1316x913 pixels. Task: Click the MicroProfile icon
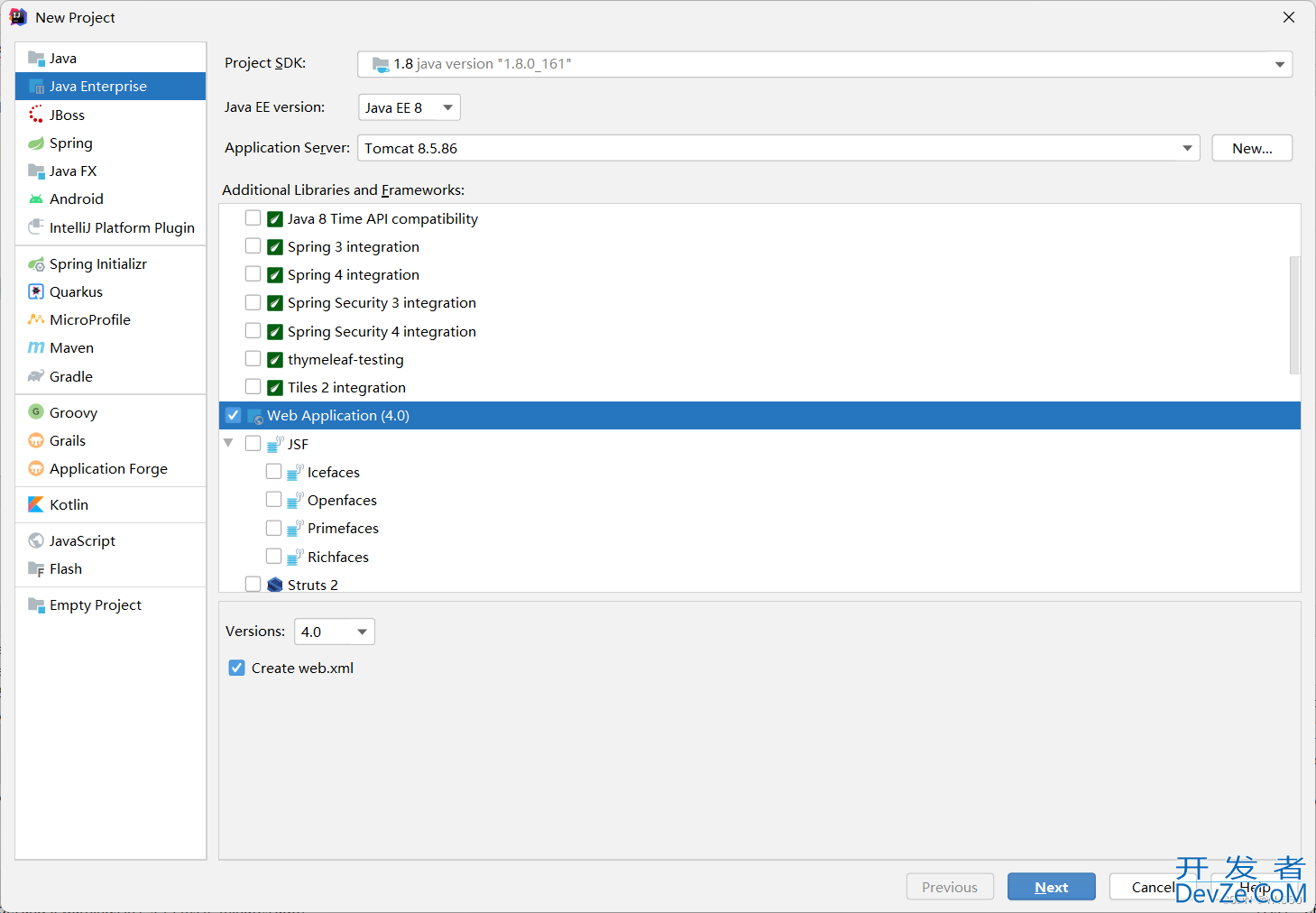[x=36, y=319]
